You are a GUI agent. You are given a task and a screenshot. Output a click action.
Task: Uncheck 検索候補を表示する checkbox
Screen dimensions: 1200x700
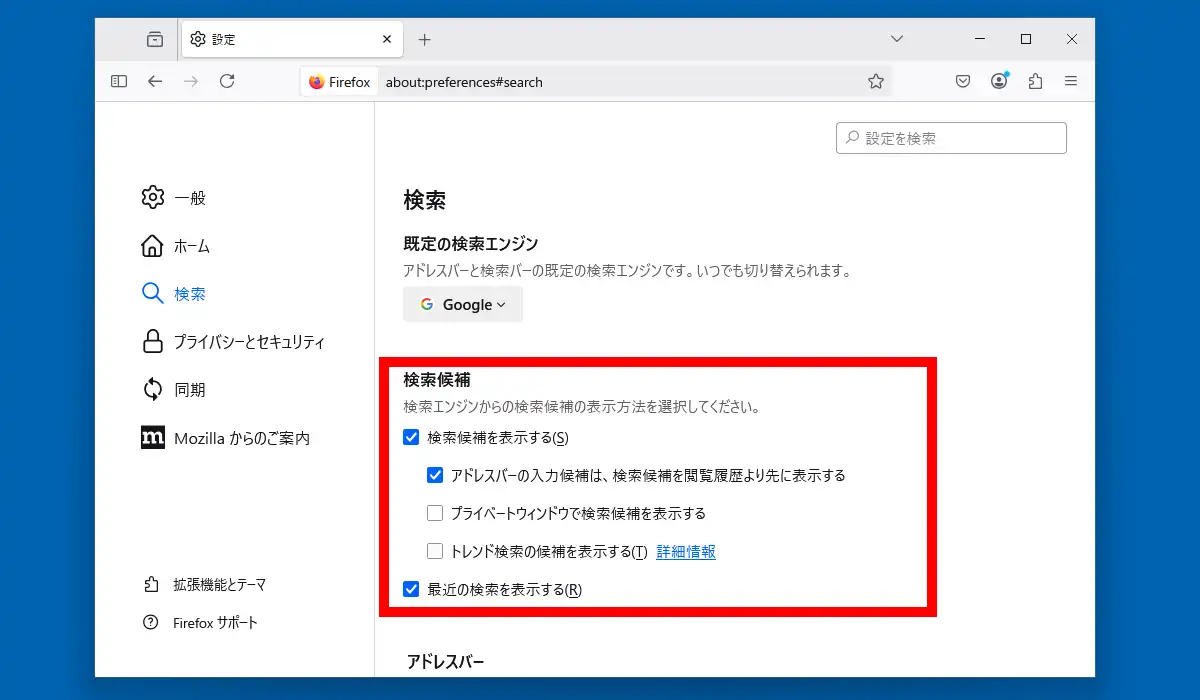click(x=411, y=437)
